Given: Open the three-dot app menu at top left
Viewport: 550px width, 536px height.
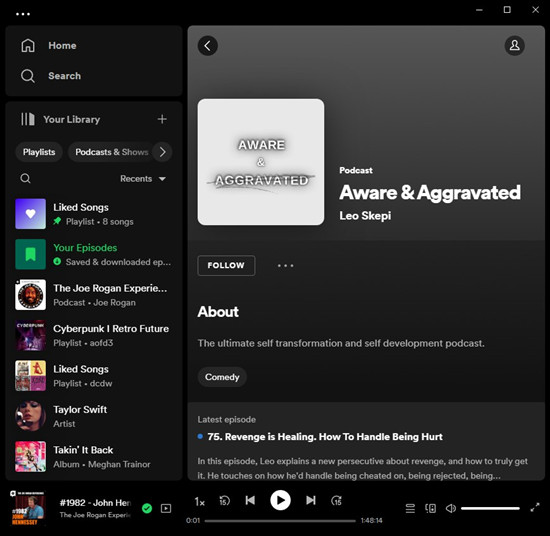Looking at the screenshot, I should click(23, 14).
